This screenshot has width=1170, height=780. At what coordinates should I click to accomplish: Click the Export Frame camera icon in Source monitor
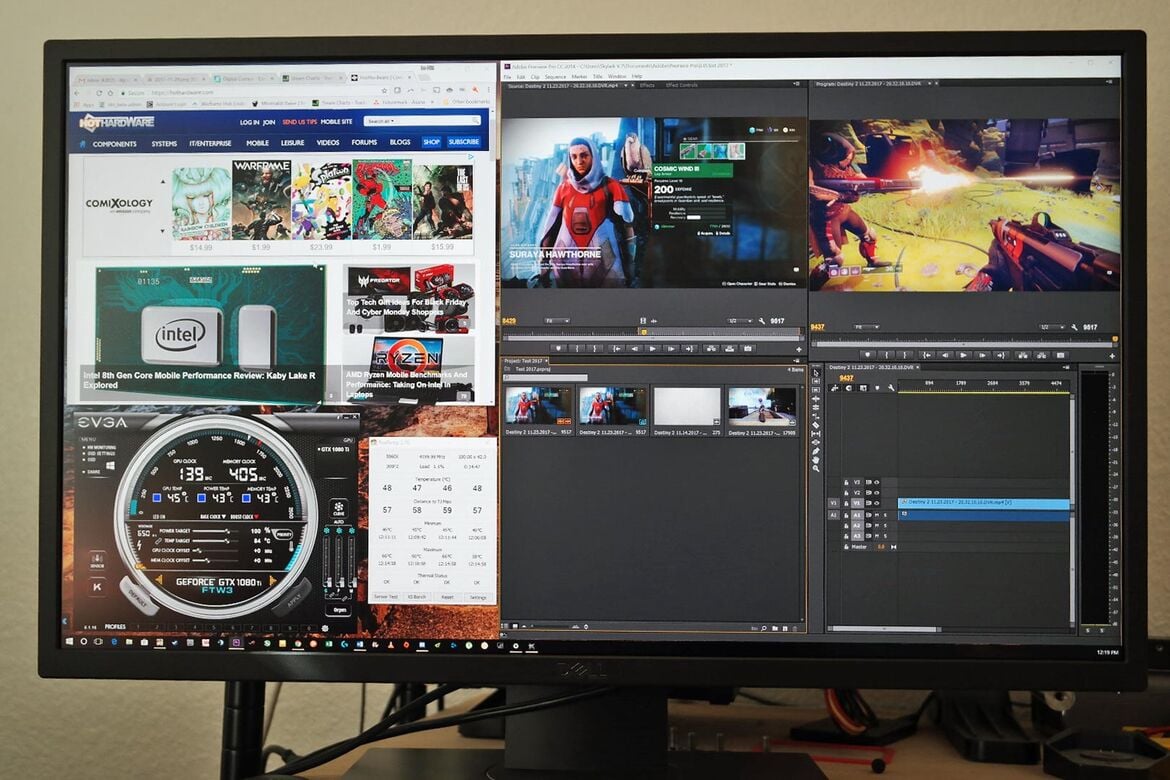748,349
